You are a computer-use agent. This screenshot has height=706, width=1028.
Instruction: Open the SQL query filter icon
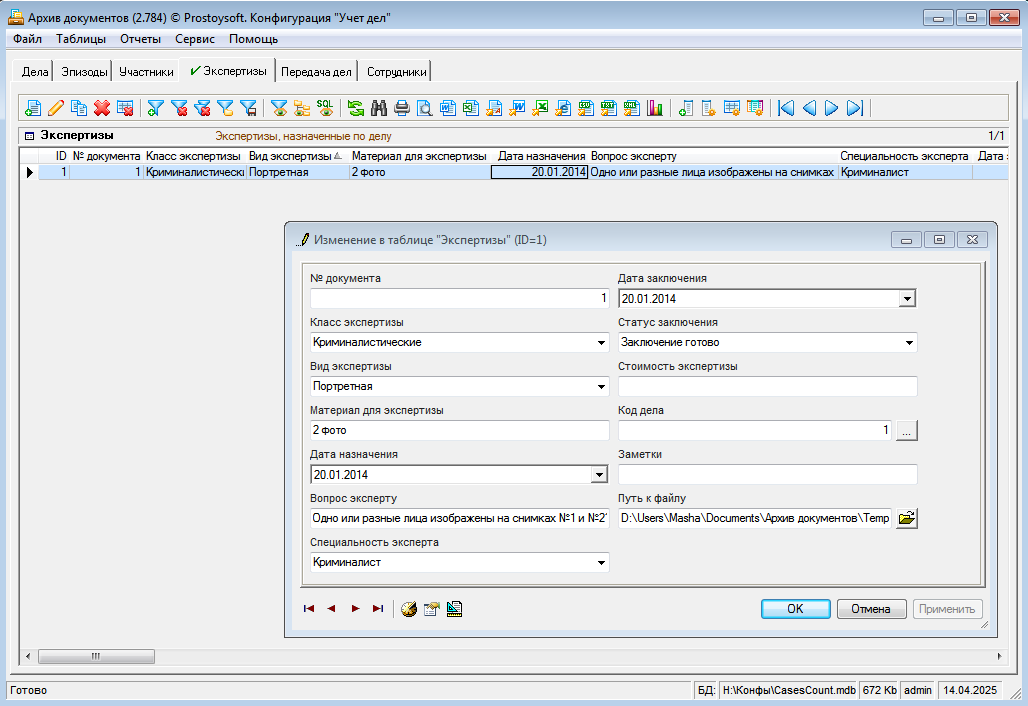pos(325,108)
